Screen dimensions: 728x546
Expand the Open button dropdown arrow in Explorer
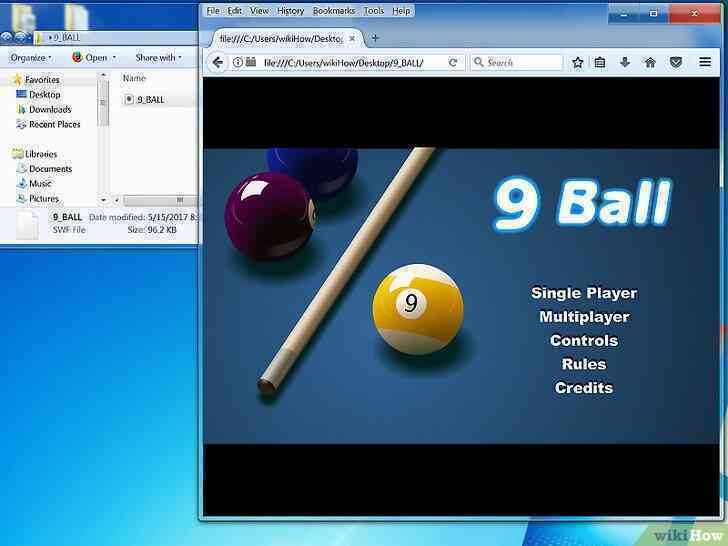(114, 58)
